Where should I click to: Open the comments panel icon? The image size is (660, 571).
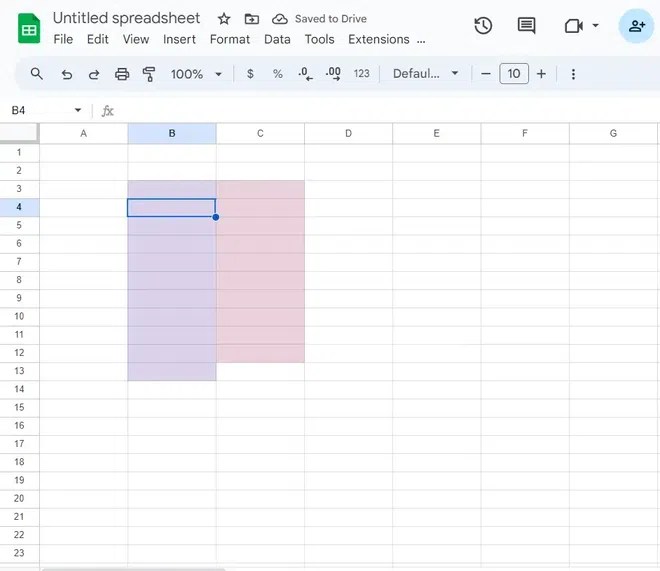coord(526,26)
